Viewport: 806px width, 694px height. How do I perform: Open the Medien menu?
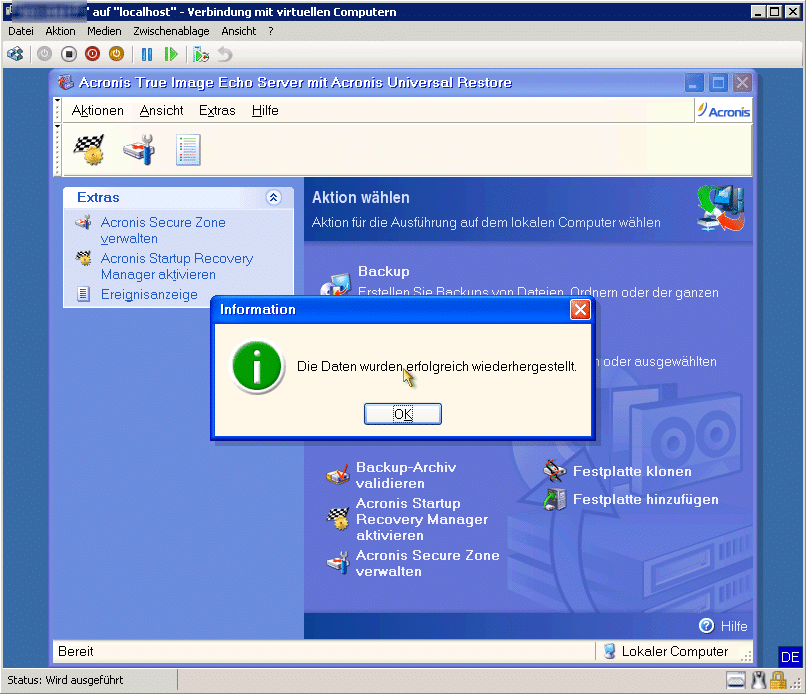pyautogui.click(x=104, y=31)
